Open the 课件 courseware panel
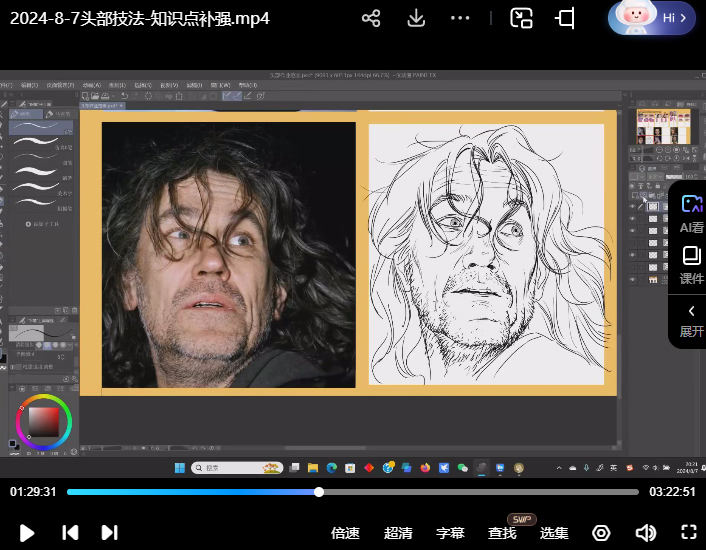 [x=691, y=265]
